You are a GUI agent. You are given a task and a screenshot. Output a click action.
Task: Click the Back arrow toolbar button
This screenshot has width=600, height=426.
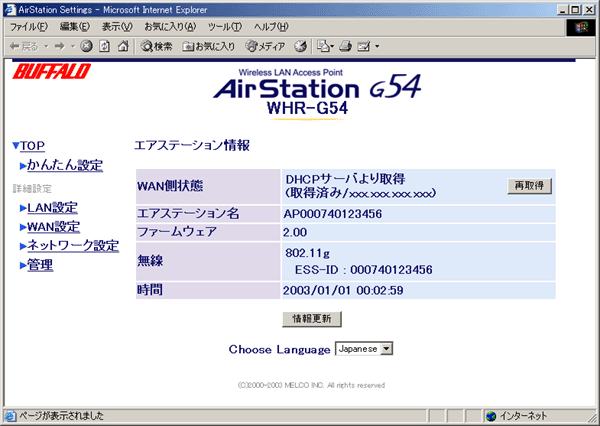pyautogui.click(x=24, y=47)
